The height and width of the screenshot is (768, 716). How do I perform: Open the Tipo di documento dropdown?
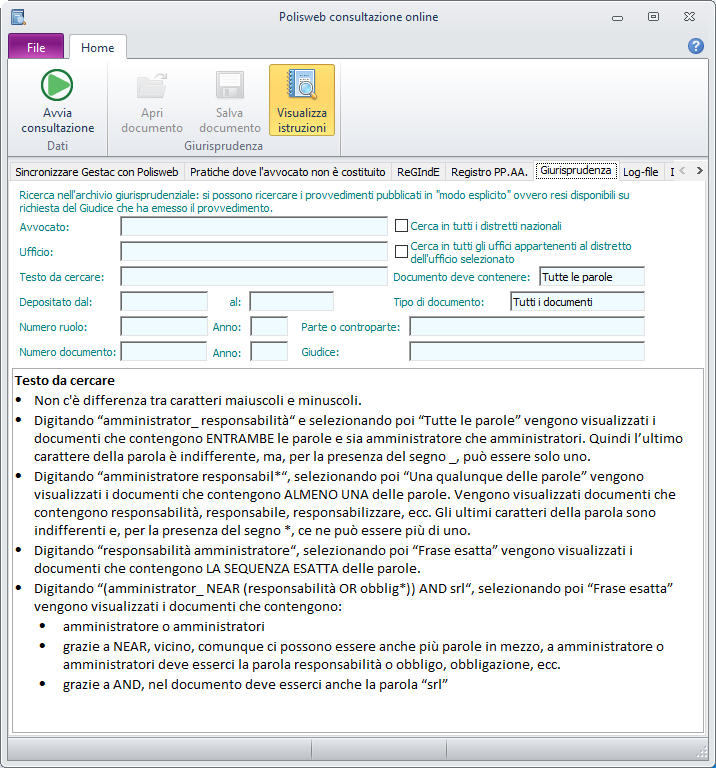click(x=577, y=302)
